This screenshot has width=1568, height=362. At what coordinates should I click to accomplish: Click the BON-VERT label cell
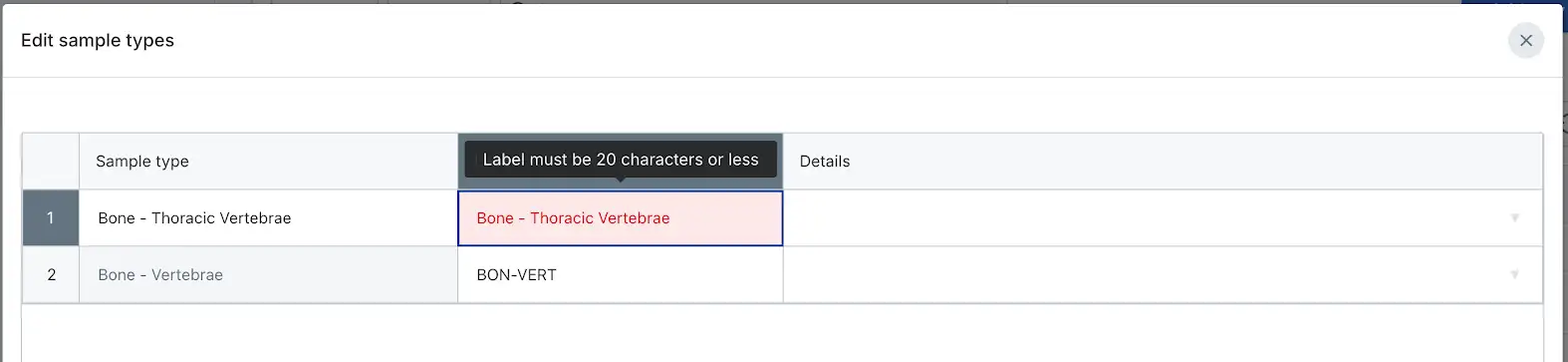coord(620,274)
